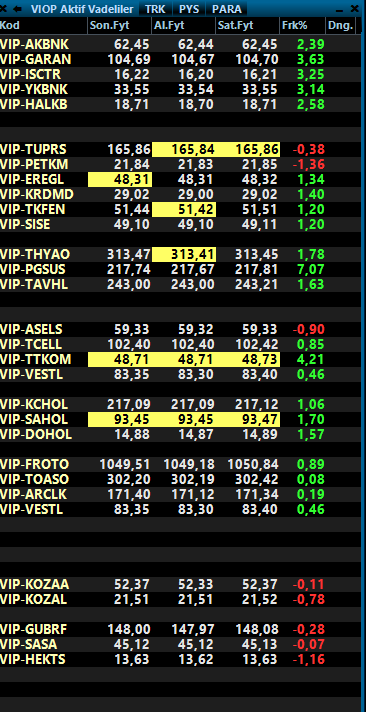Viewport: 366px width, 712px height.
Task: Click highlighted TKFEN bid 51,42
Action: 184,209
